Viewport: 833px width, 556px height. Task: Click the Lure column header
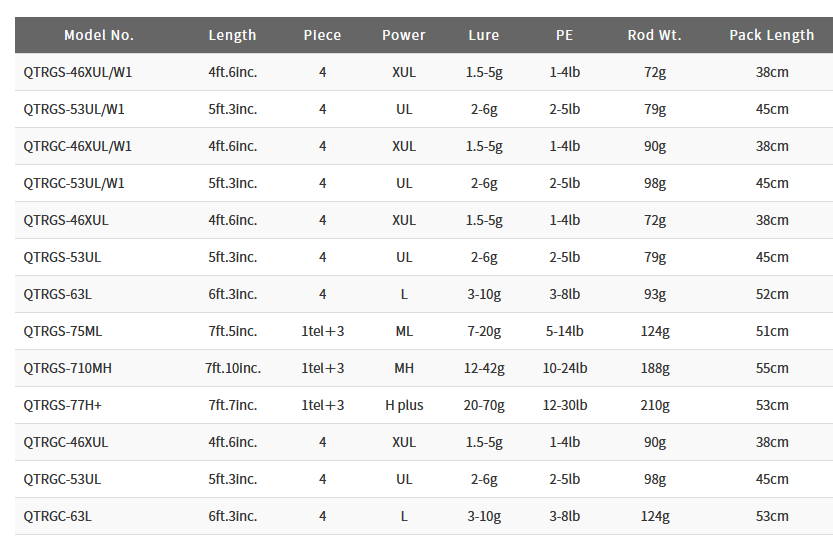[484, 35]
